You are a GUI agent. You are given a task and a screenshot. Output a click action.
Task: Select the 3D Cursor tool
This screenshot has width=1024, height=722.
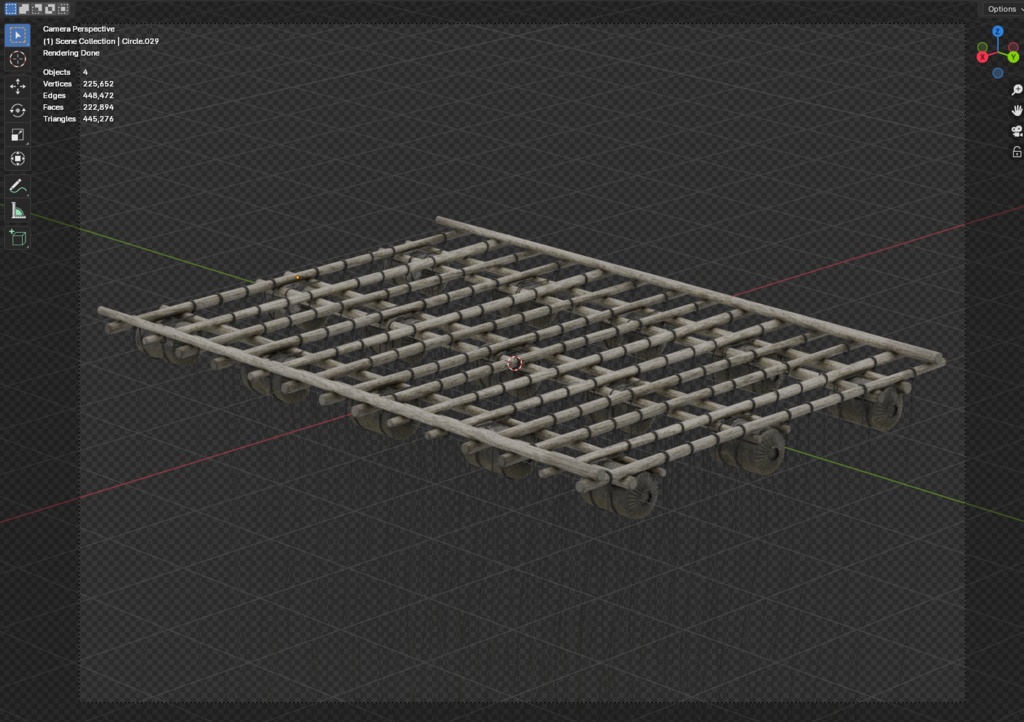[x=18, y=59]
